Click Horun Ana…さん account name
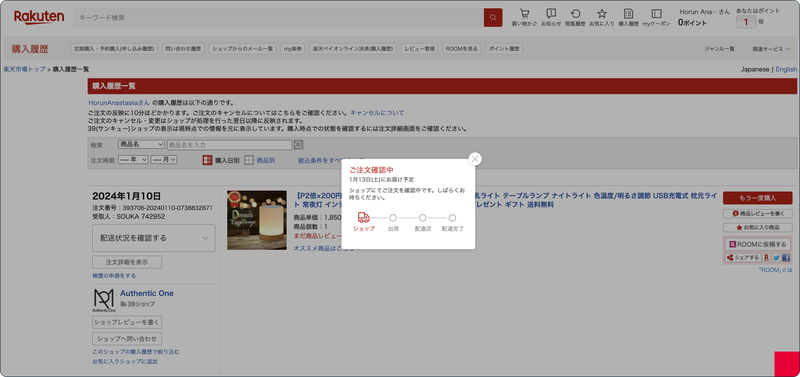Screen dimensions: 800x377 pyautogui.click(x=705, y=12)
